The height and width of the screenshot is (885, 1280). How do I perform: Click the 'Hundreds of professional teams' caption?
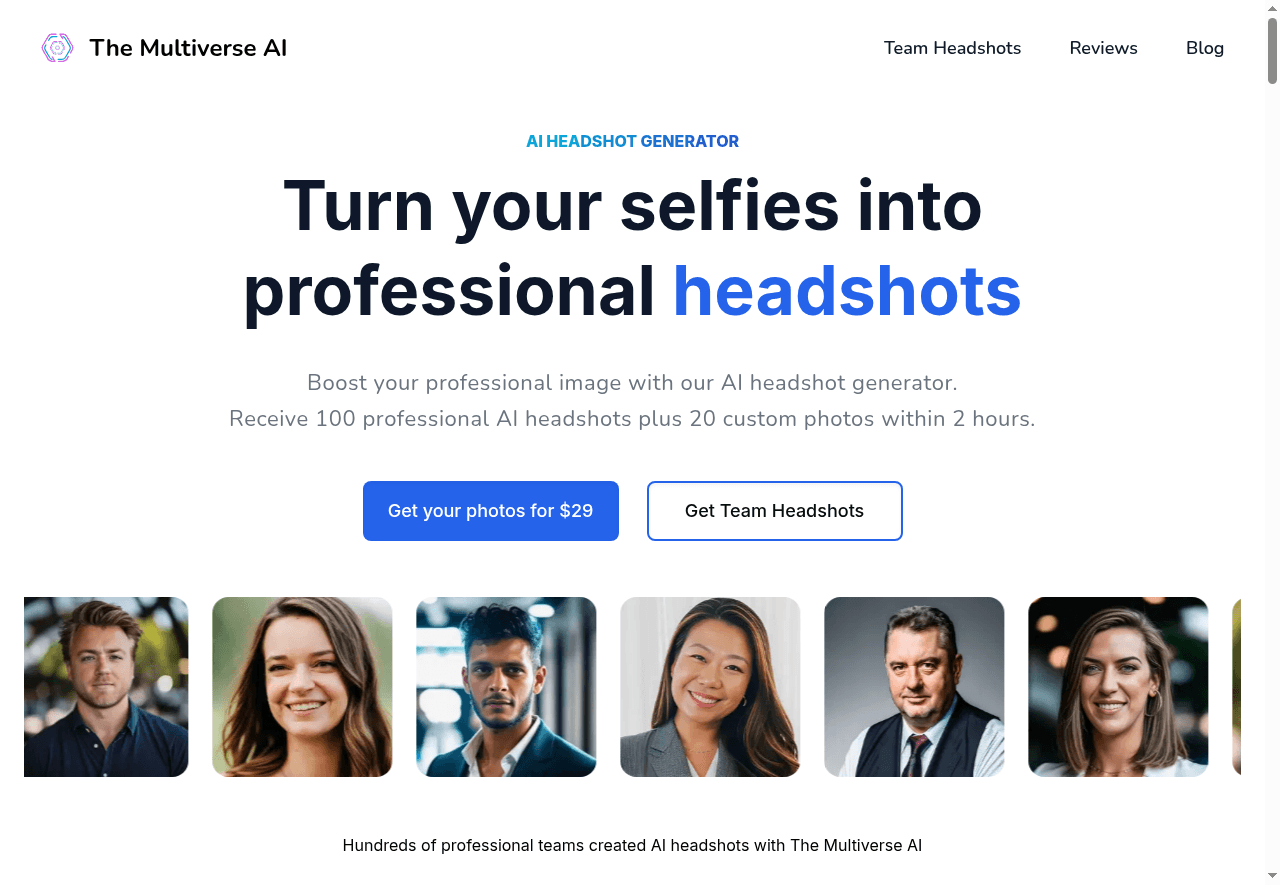(632, 846)
